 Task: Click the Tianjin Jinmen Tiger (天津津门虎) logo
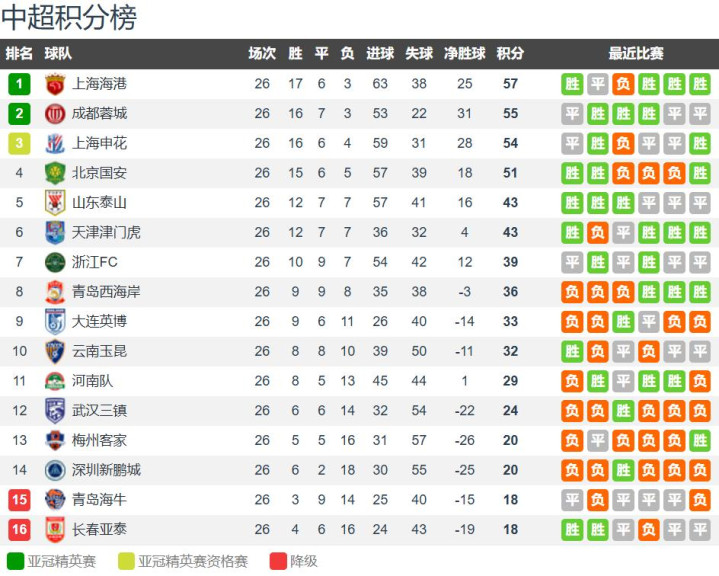tap(55, 232)
